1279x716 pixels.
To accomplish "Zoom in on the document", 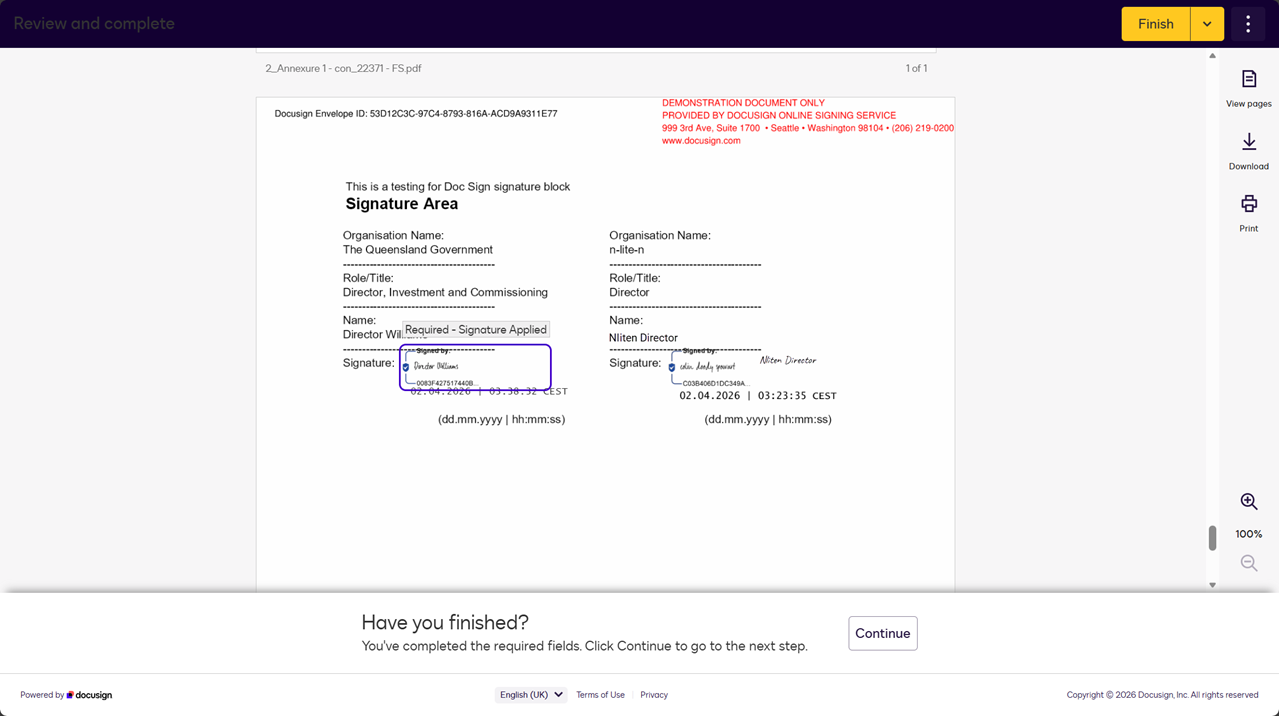I will [1248, 502].
